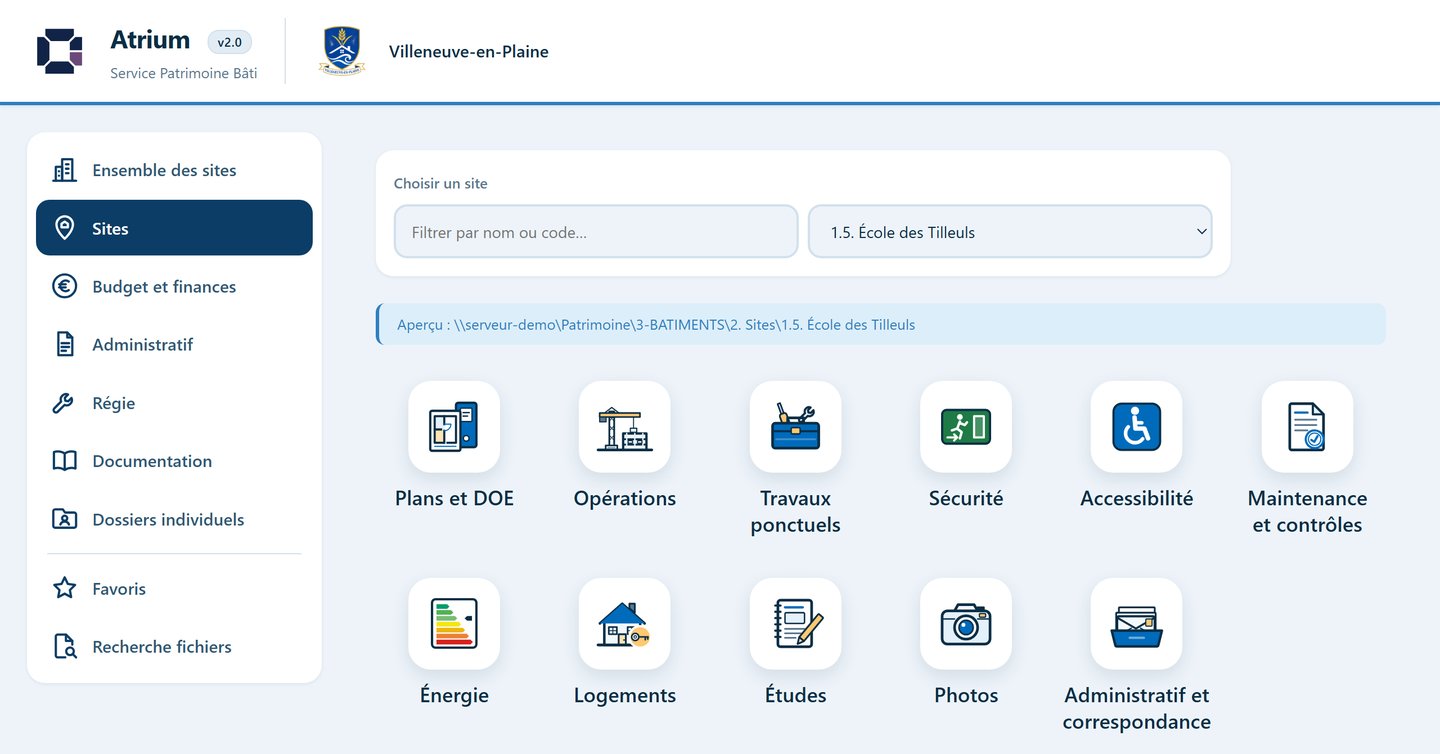
Task: Open the Travaux ponctuels toolbox icon
Action: tap(796, 427)
